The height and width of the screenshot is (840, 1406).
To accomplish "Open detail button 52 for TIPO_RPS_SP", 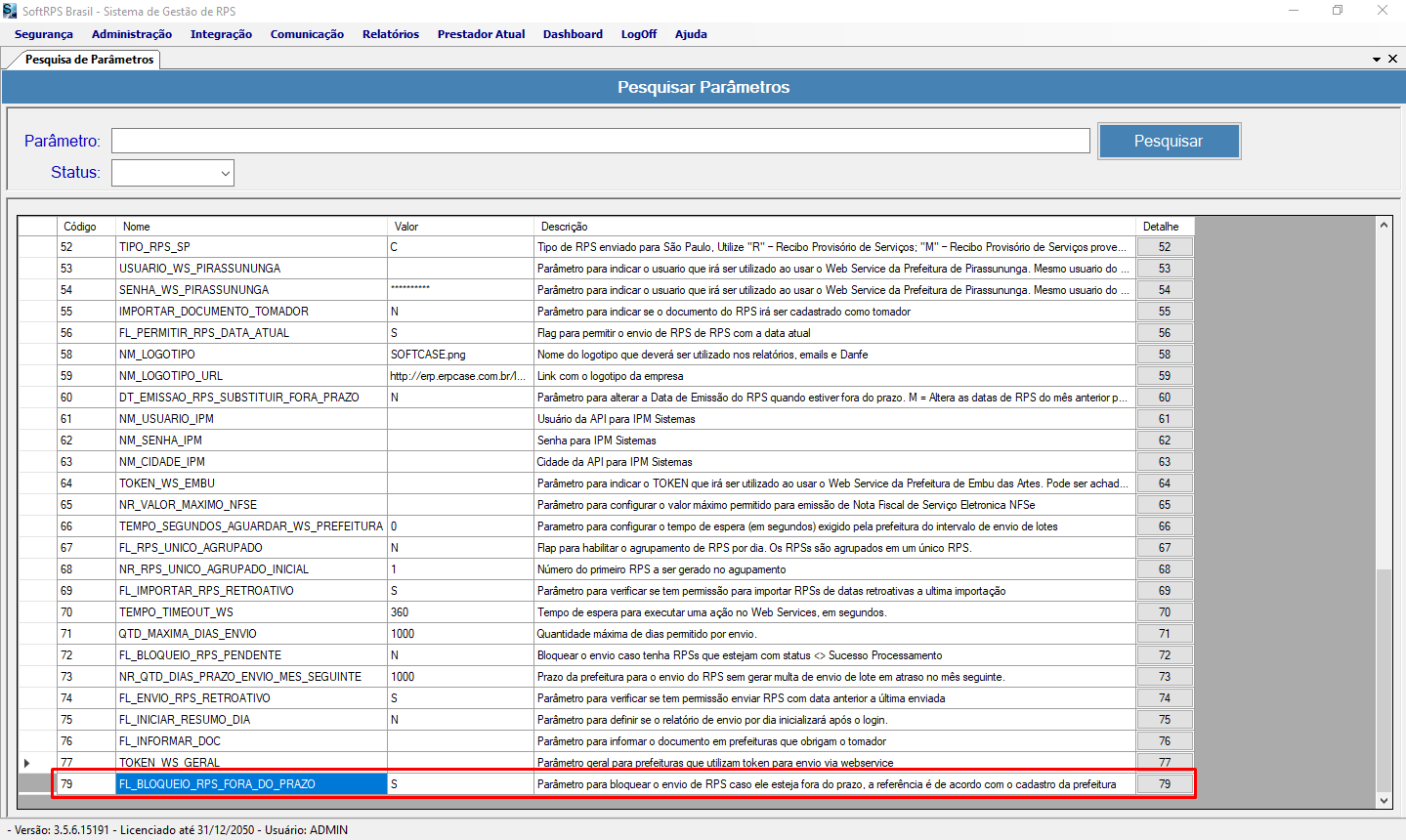I will pos(1165,247).
